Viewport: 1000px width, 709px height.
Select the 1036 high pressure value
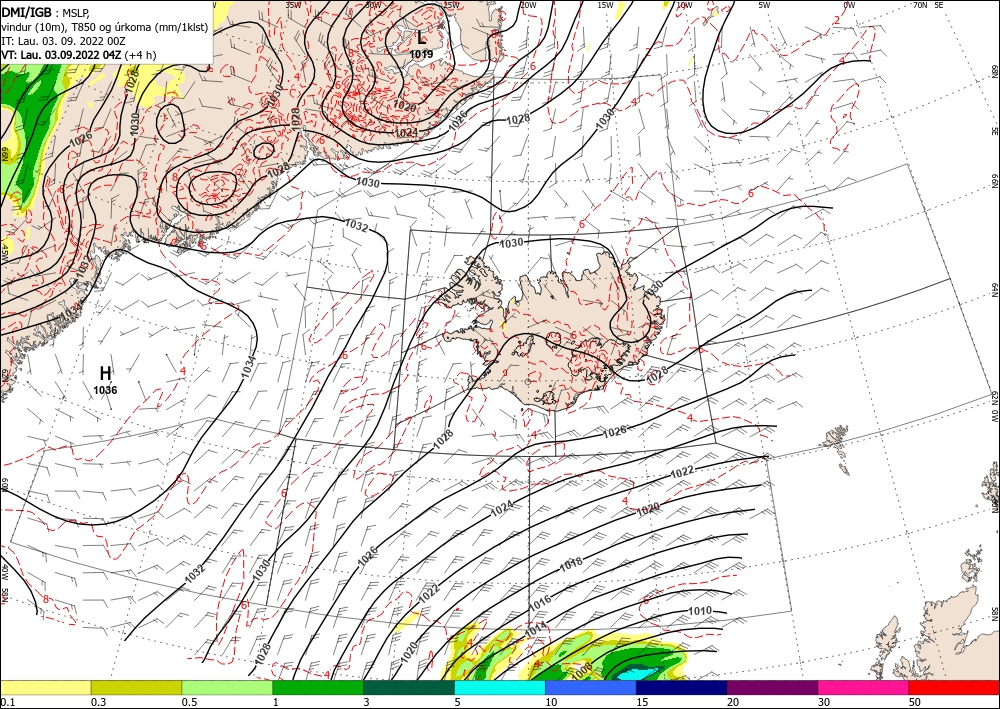[105, 390]
